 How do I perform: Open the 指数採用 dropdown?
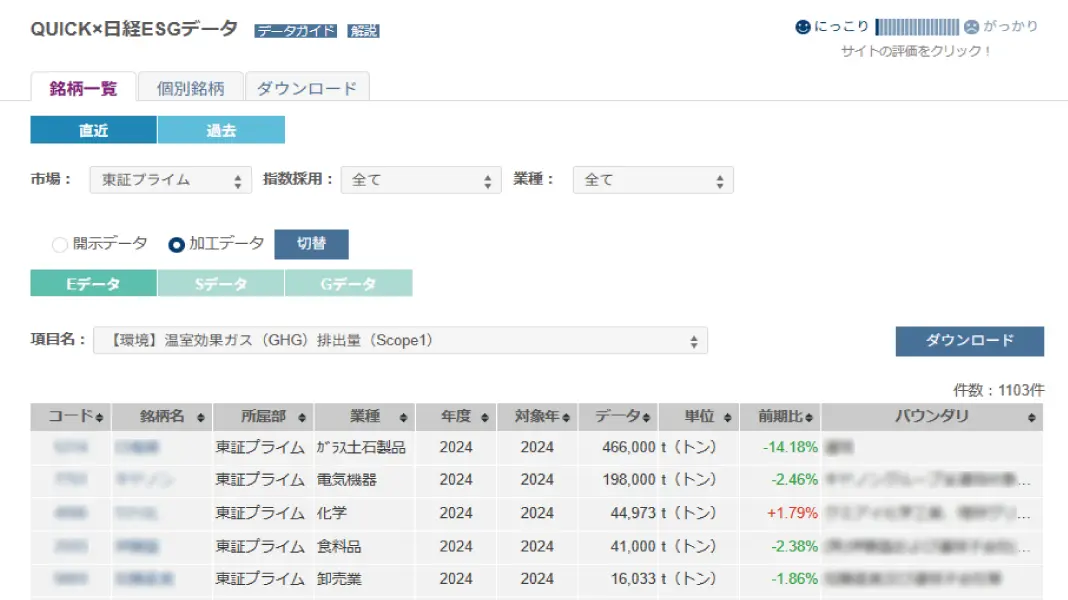(x=421, y=180)
